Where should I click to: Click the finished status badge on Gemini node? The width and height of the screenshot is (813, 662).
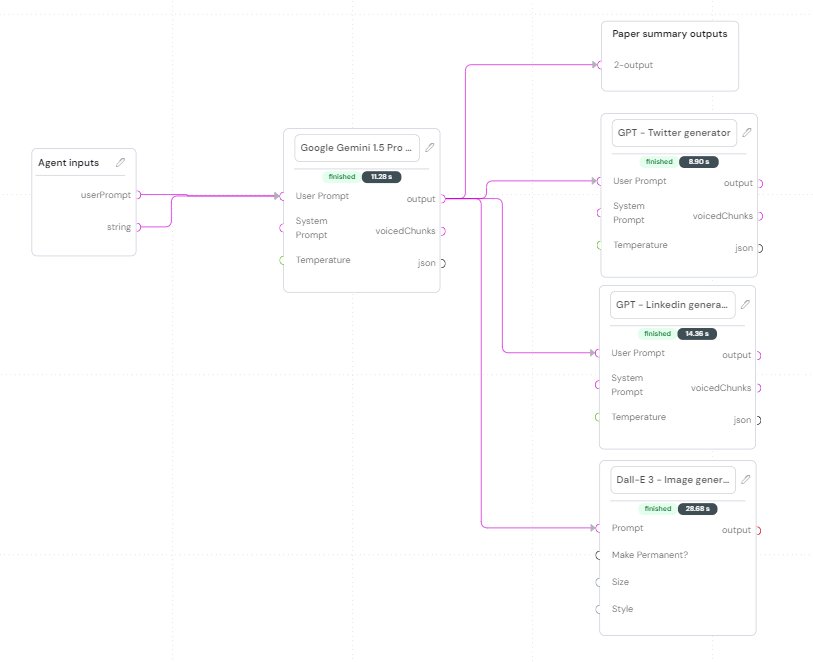tap(342, 177)
